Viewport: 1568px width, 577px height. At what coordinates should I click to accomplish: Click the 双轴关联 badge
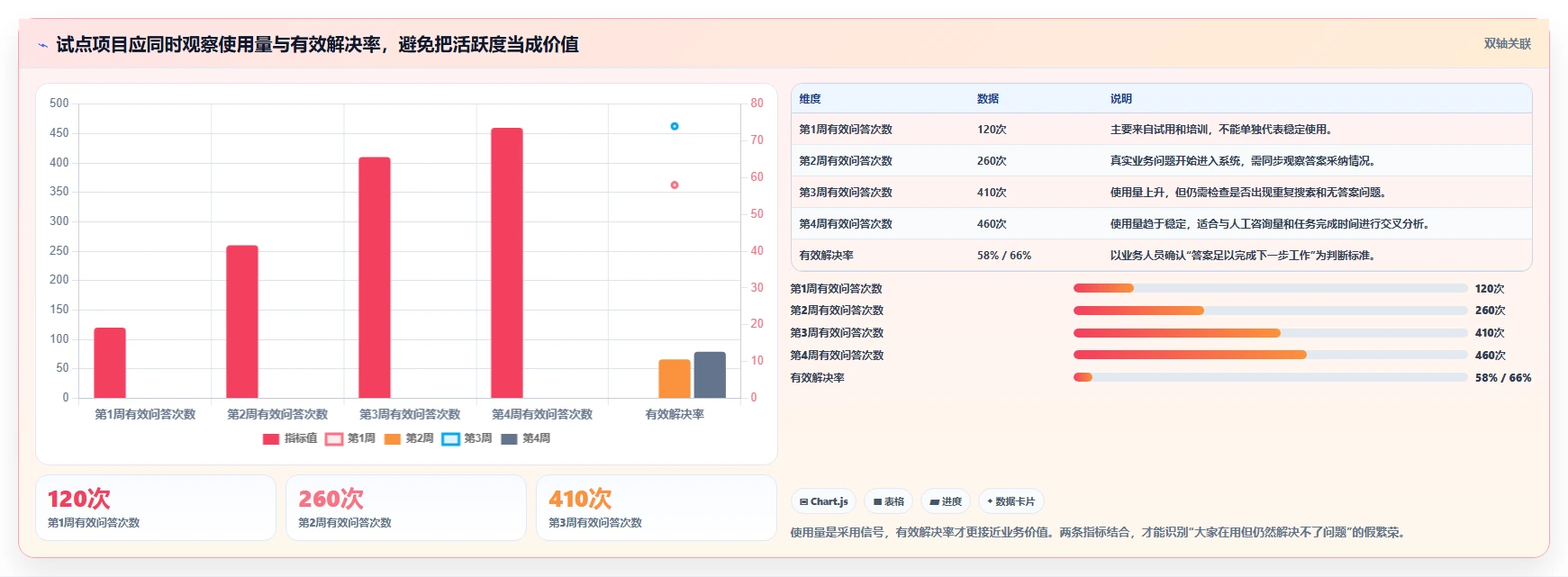(x=1507, y=43)
